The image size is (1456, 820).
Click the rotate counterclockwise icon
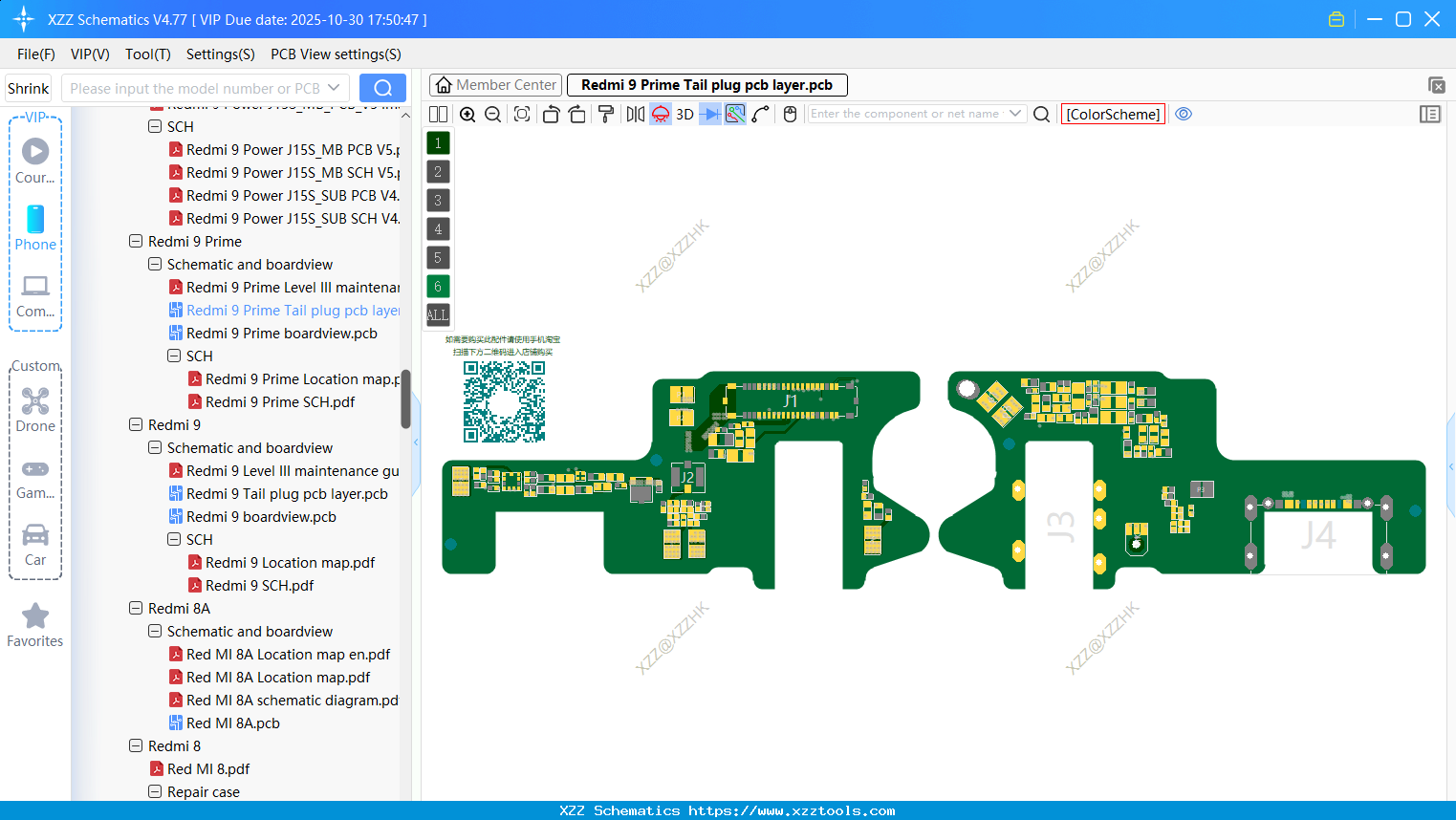click(551, 114)
